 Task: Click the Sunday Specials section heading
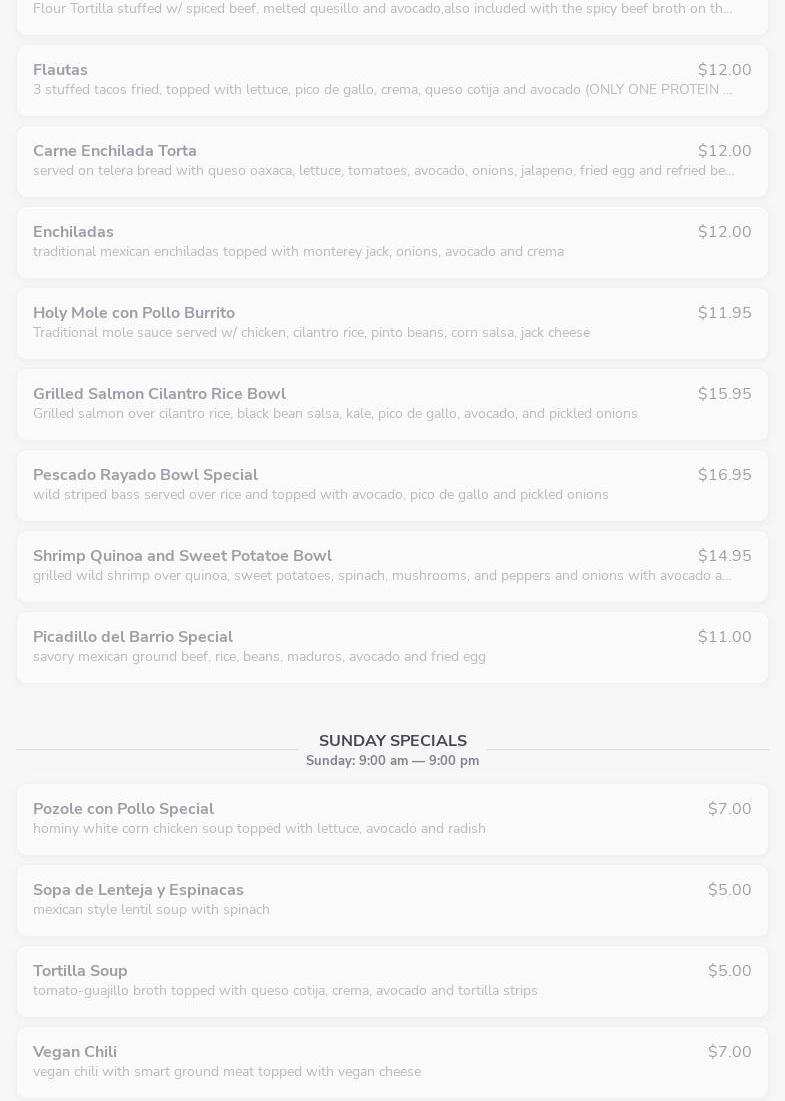tap(392, 741)
